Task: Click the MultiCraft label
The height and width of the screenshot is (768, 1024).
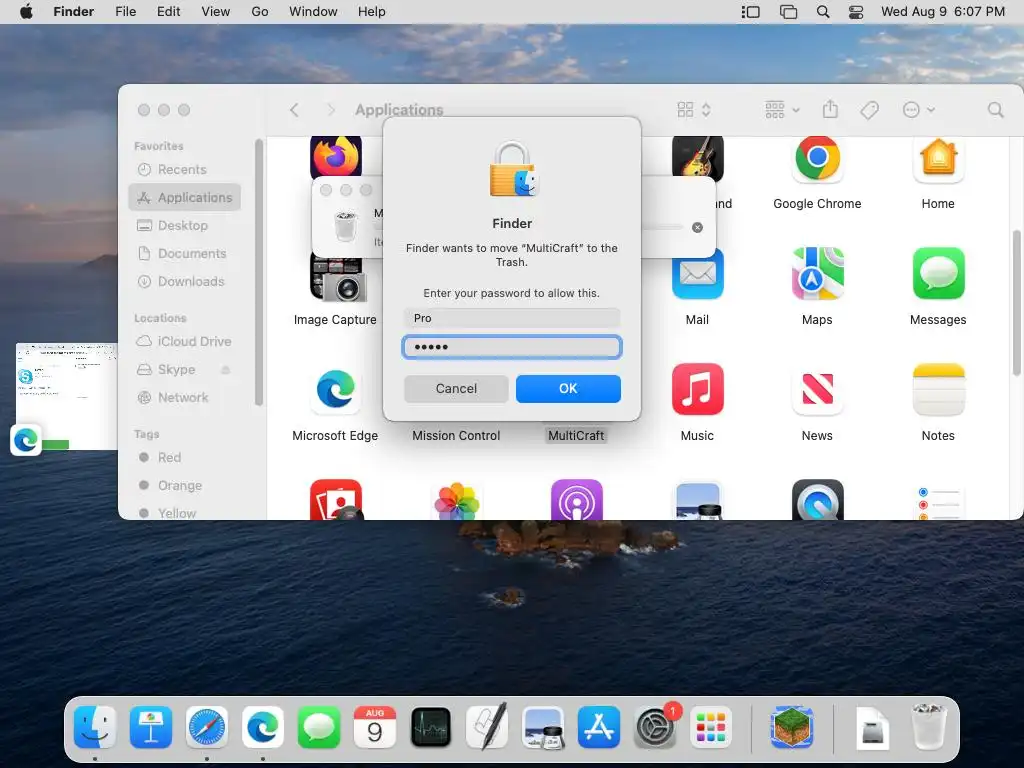Action: click(576, 436)
